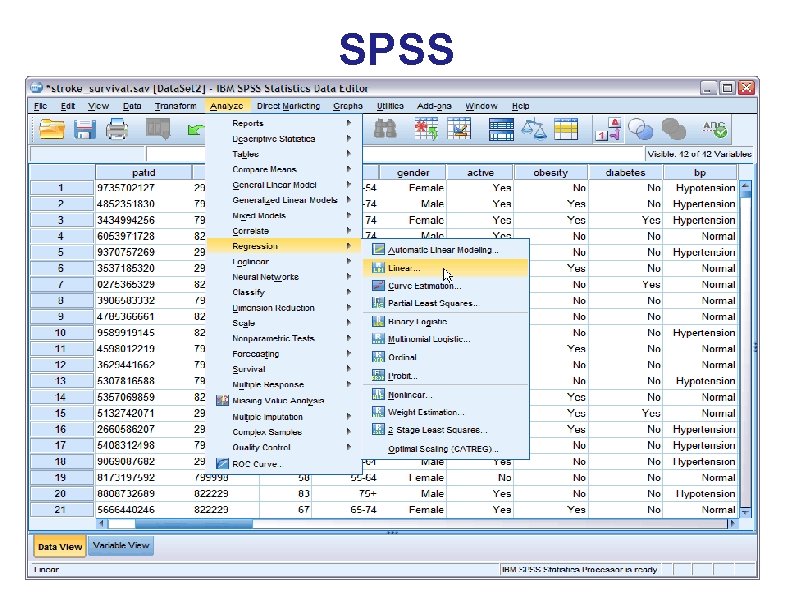Expand the Correlate submenu arrow
This screenshot has width=794, height=595.
349,230
